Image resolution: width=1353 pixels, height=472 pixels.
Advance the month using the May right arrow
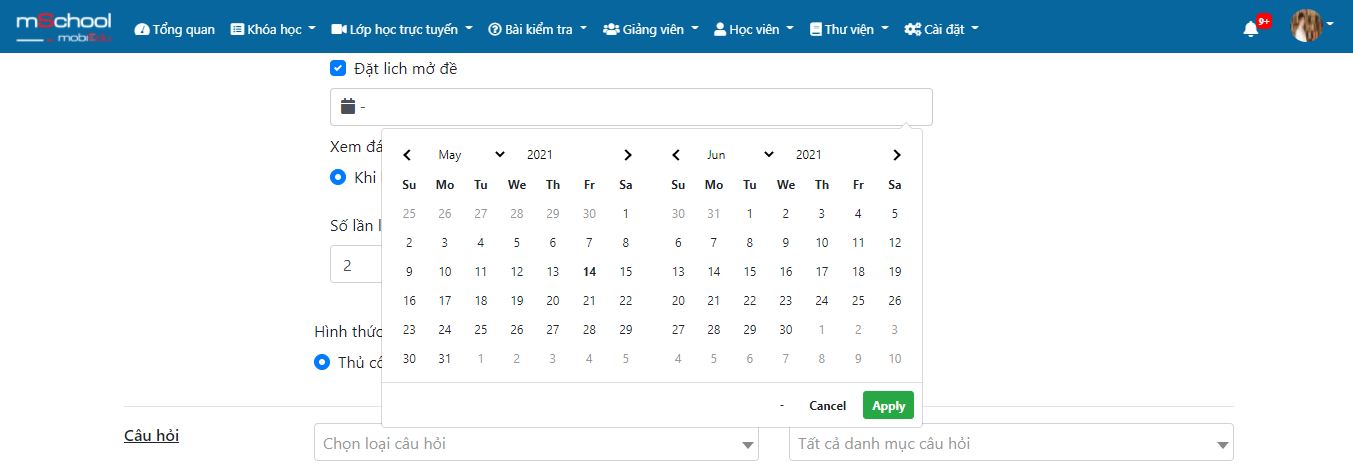tap(627, 155)
